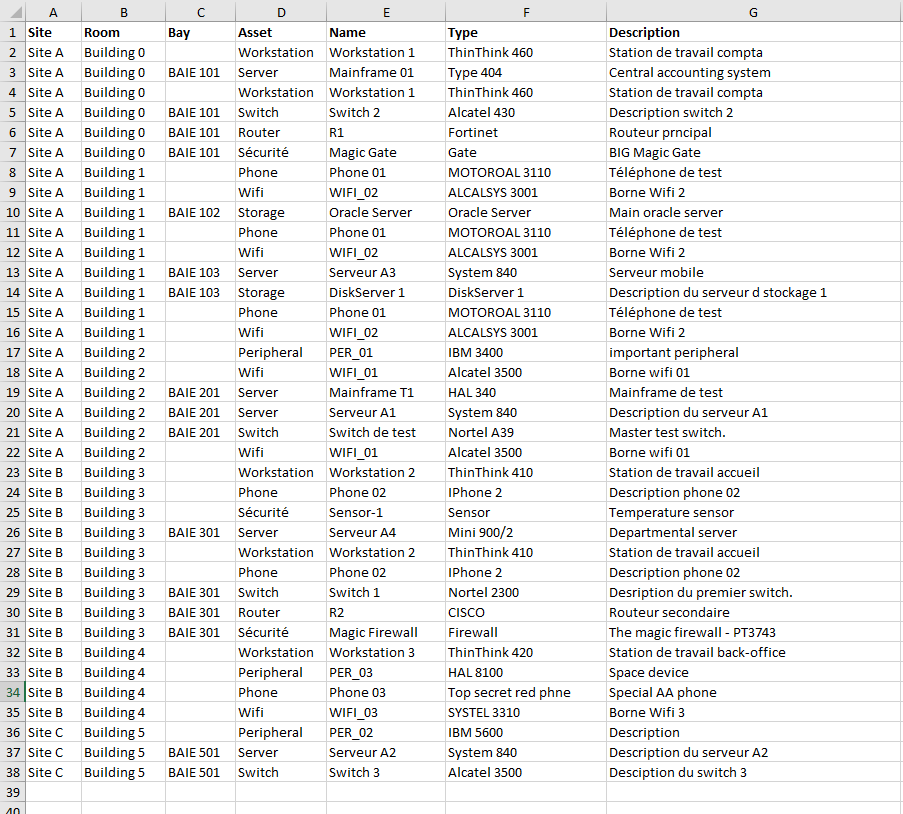Select the 'Sensor-1' name cell

[356, 512]
